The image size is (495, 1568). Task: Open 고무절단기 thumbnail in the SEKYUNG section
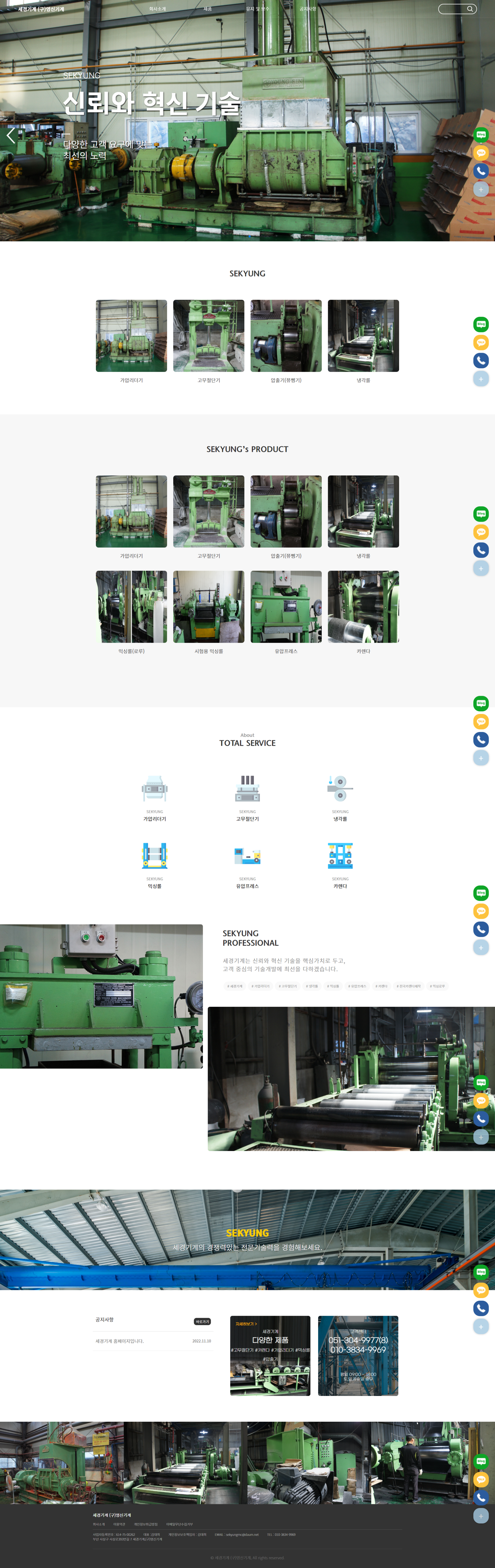pyautogui.click(x=208, y=336)
